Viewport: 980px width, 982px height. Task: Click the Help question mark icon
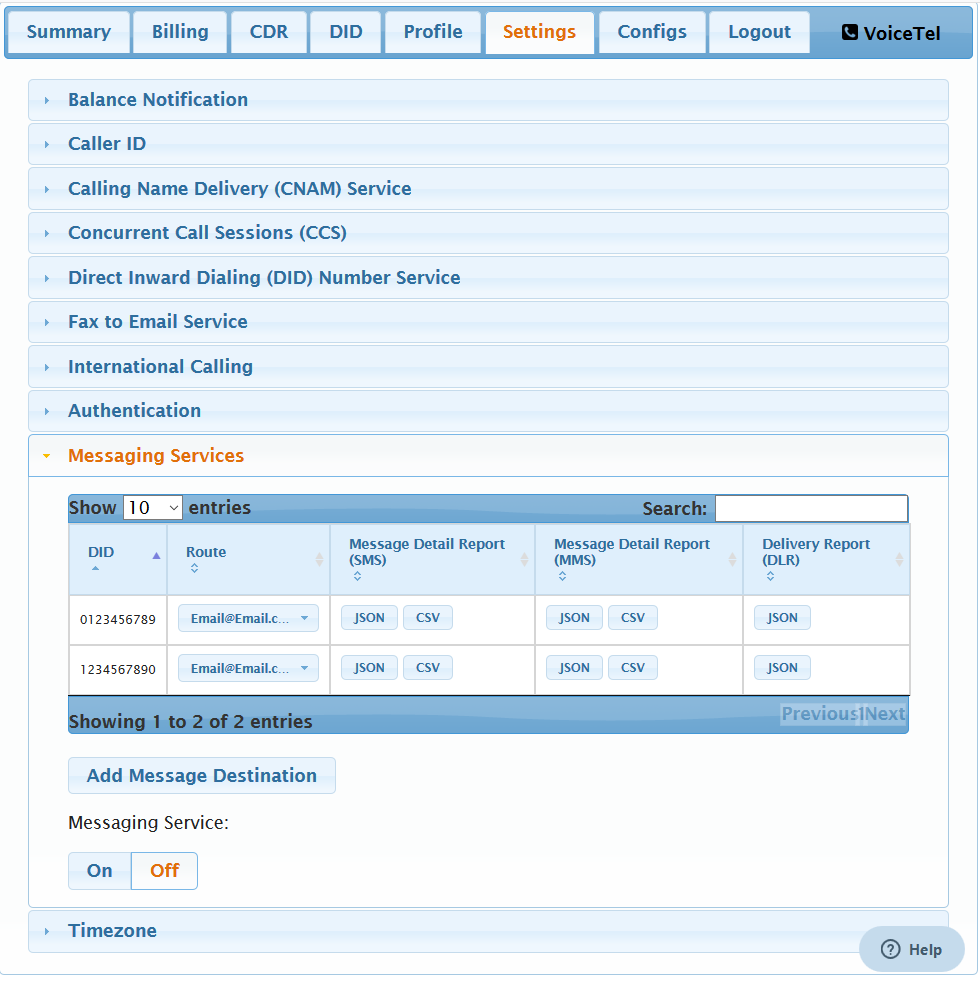tap(890, 950)
